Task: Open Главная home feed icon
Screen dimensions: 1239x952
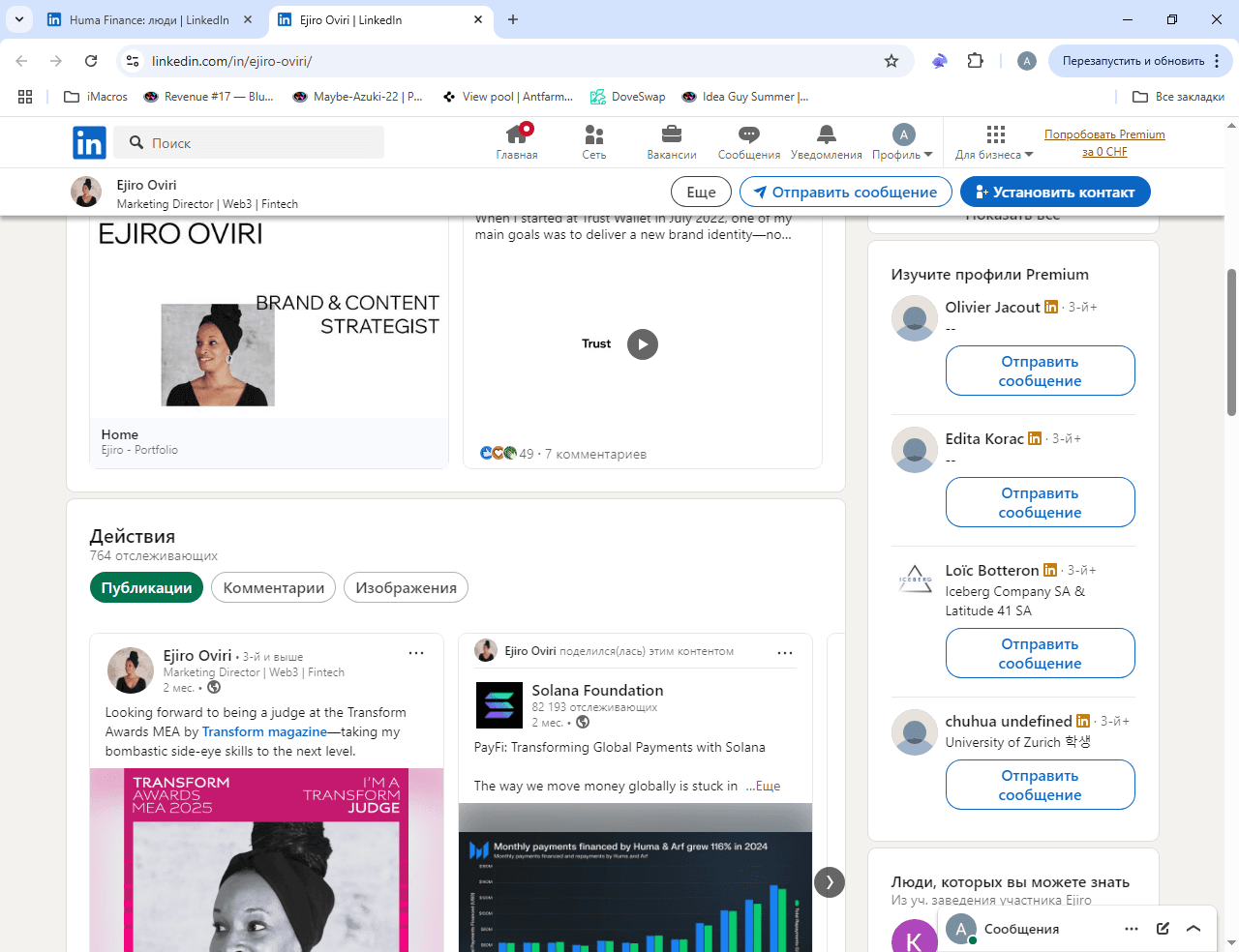Action: [x=517, y=142]
